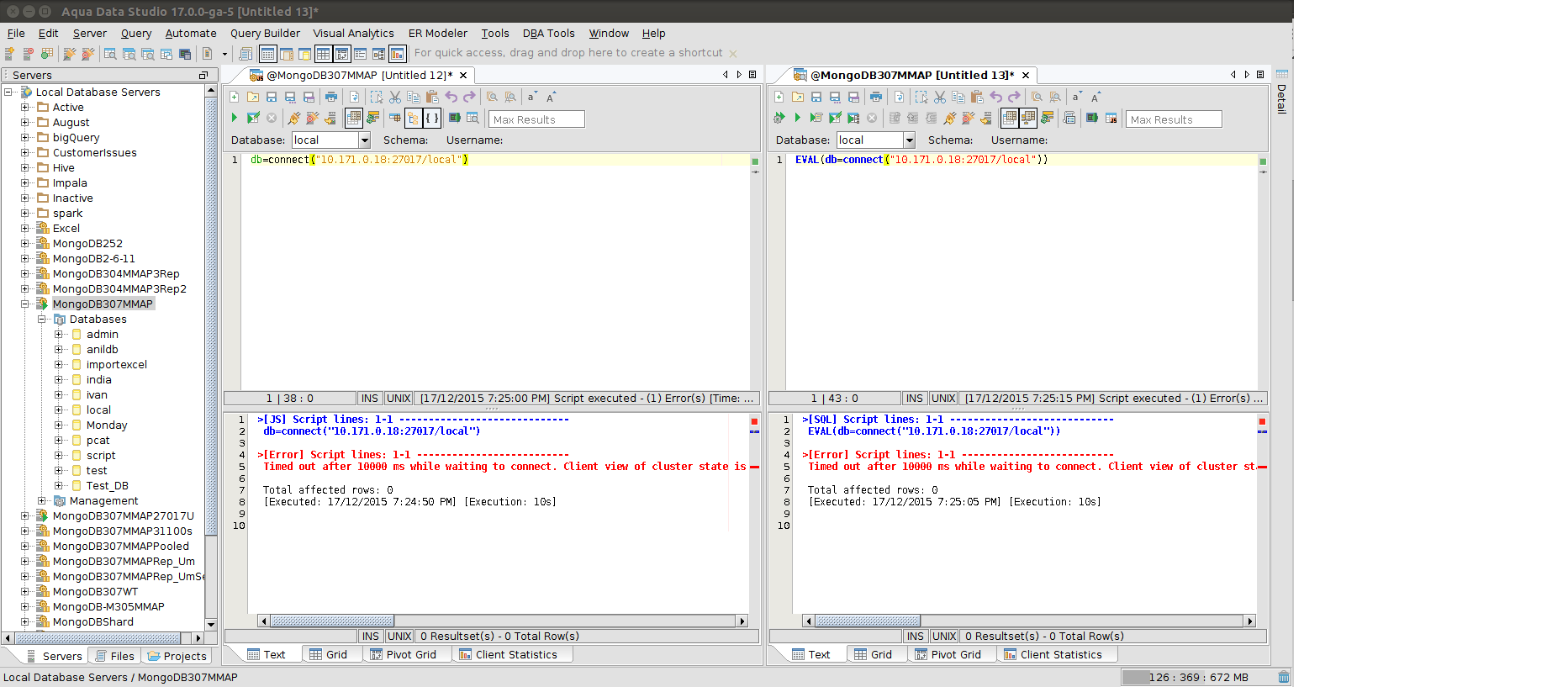Collapse the Databases node

pyautogui.click(x=42, y=320)
